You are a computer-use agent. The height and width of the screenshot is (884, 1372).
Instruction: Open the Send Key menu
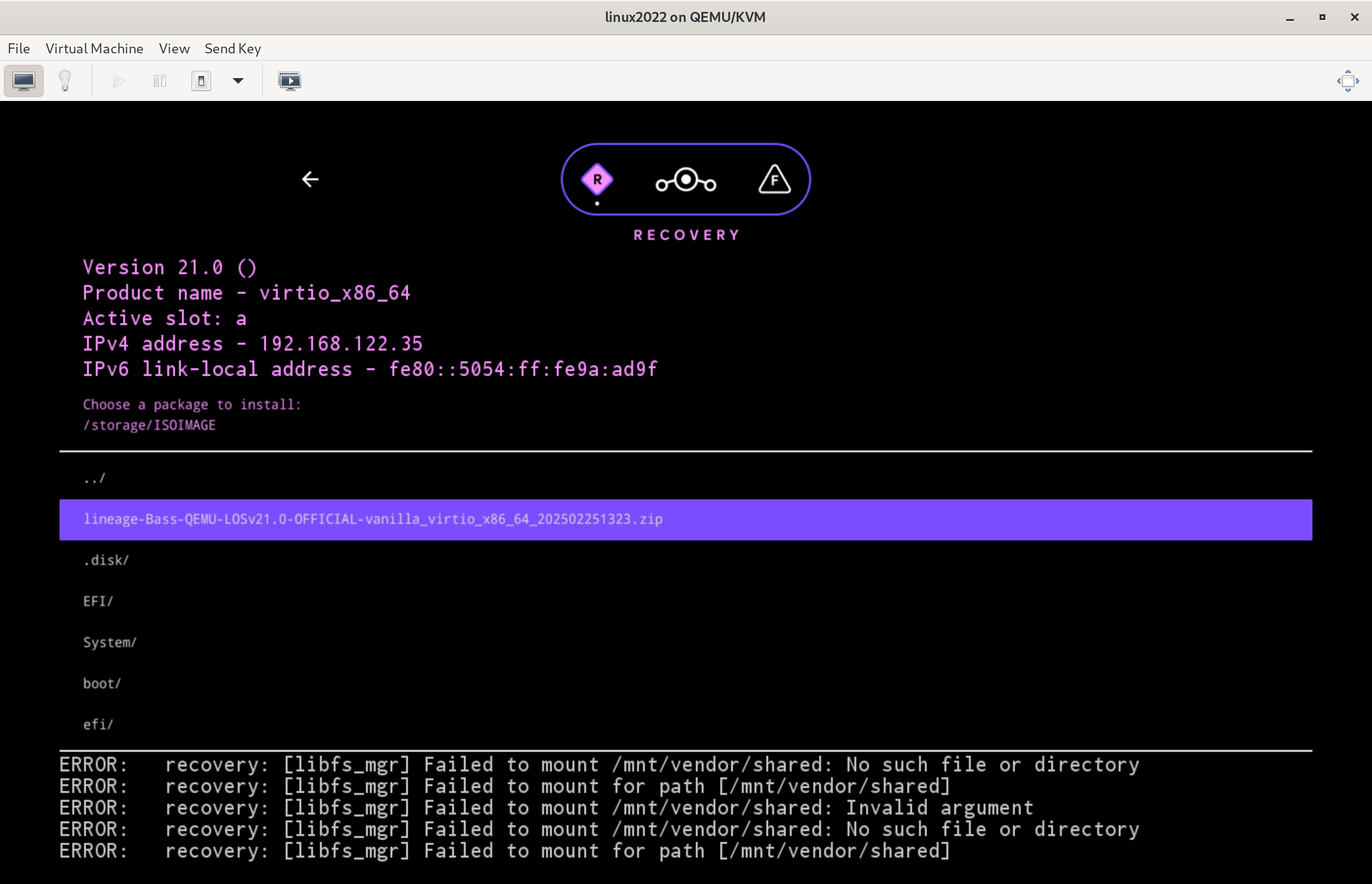pos(233,49)
